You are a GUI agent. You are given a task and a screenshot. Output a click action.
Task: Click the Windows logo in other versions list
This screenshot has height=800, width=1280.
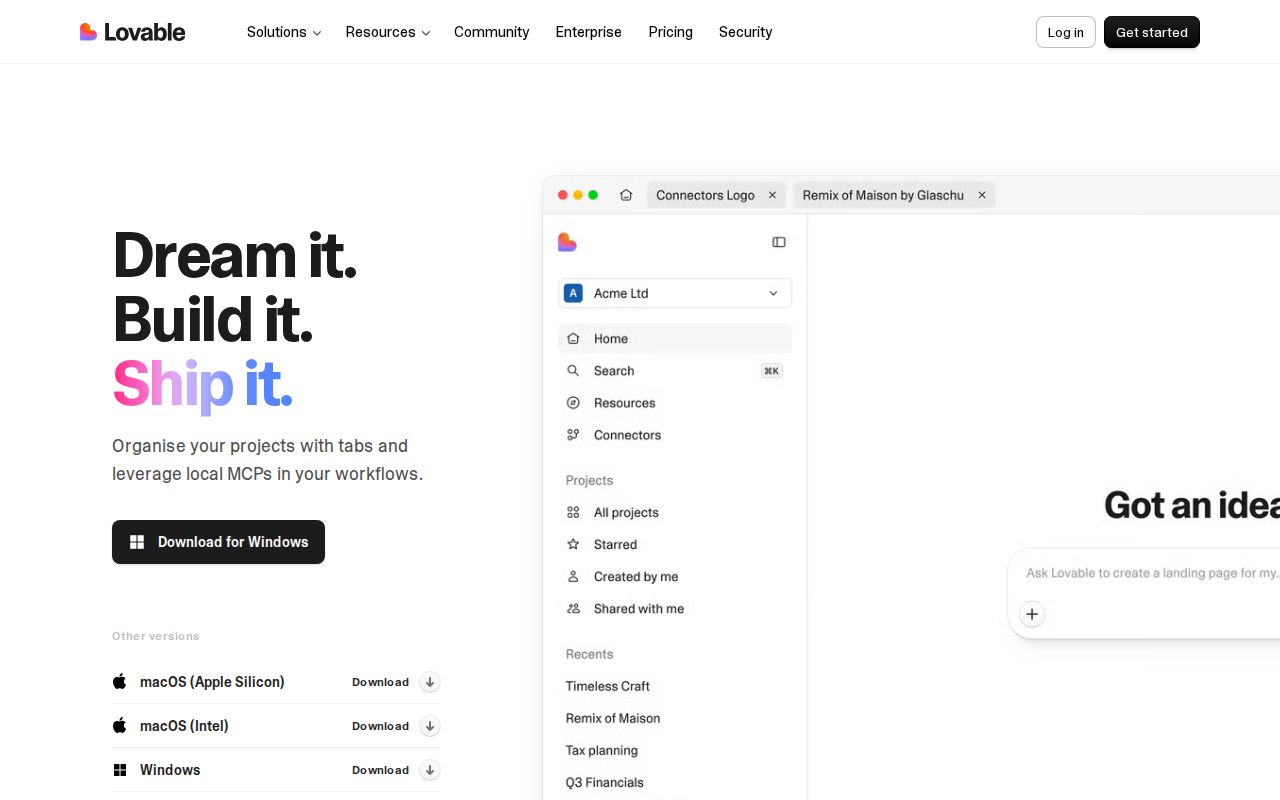(120, 770)
